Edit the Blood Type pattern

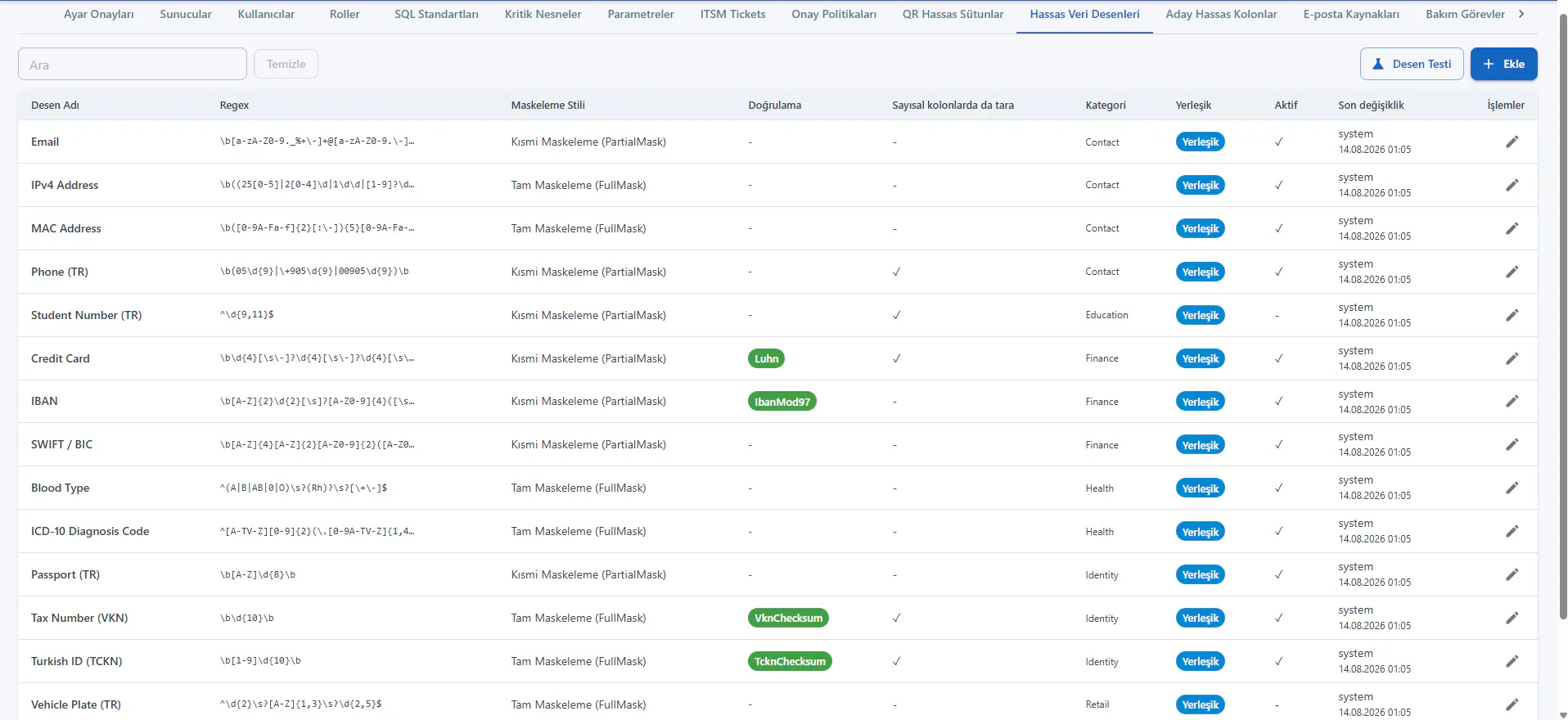point(1512,488)
